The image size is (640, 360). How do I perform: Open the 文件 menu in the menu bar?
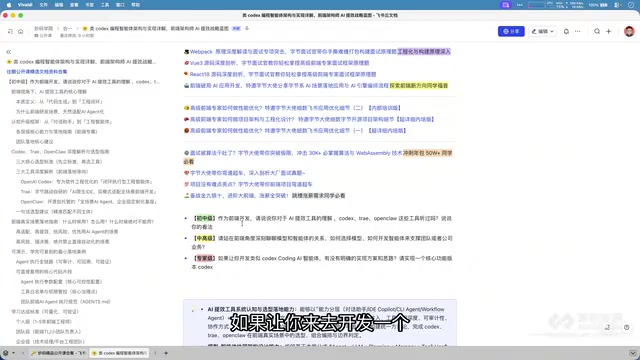coord(44,5)
